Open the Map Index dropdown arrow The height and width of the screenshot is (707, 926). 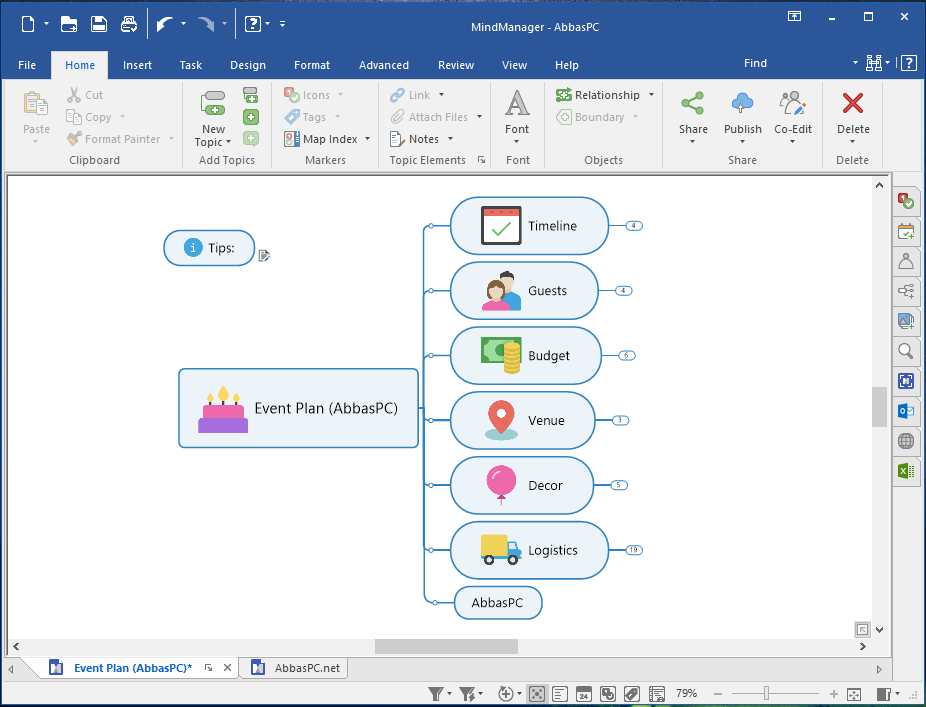(x=367, y=139)
